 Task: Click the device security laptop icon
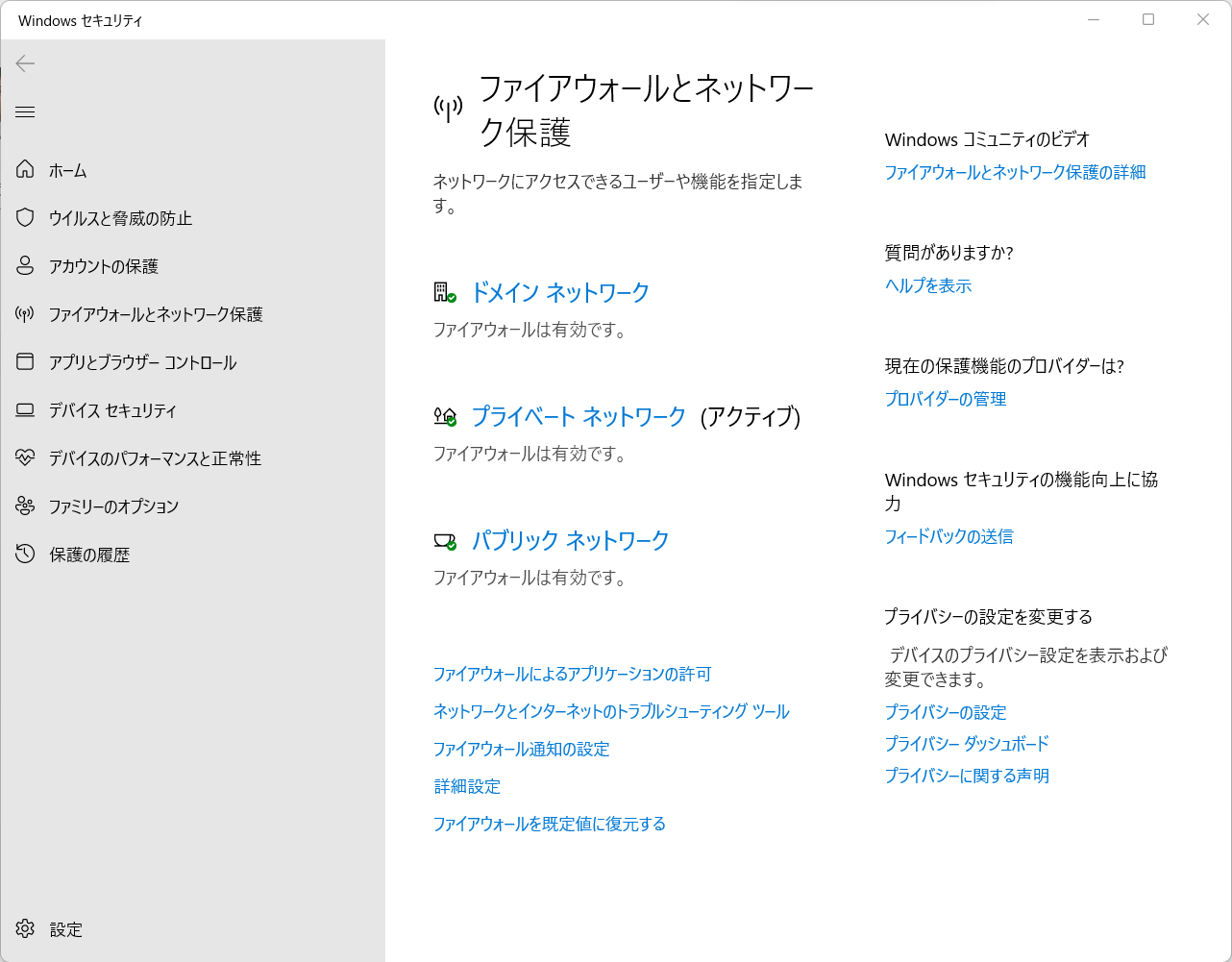(25, 410)
